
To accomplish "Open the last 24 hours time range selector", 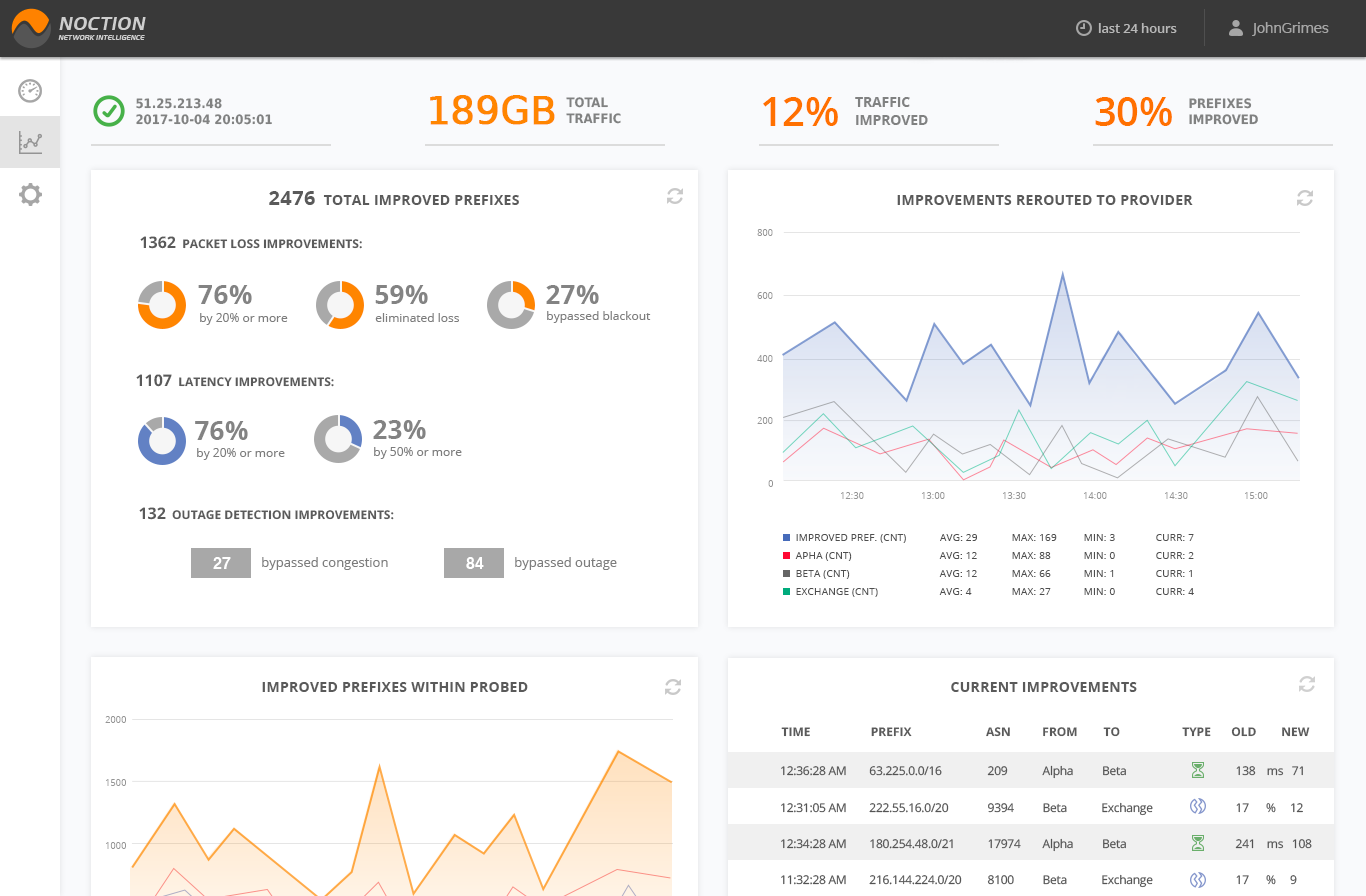I will pos(1126,28).
